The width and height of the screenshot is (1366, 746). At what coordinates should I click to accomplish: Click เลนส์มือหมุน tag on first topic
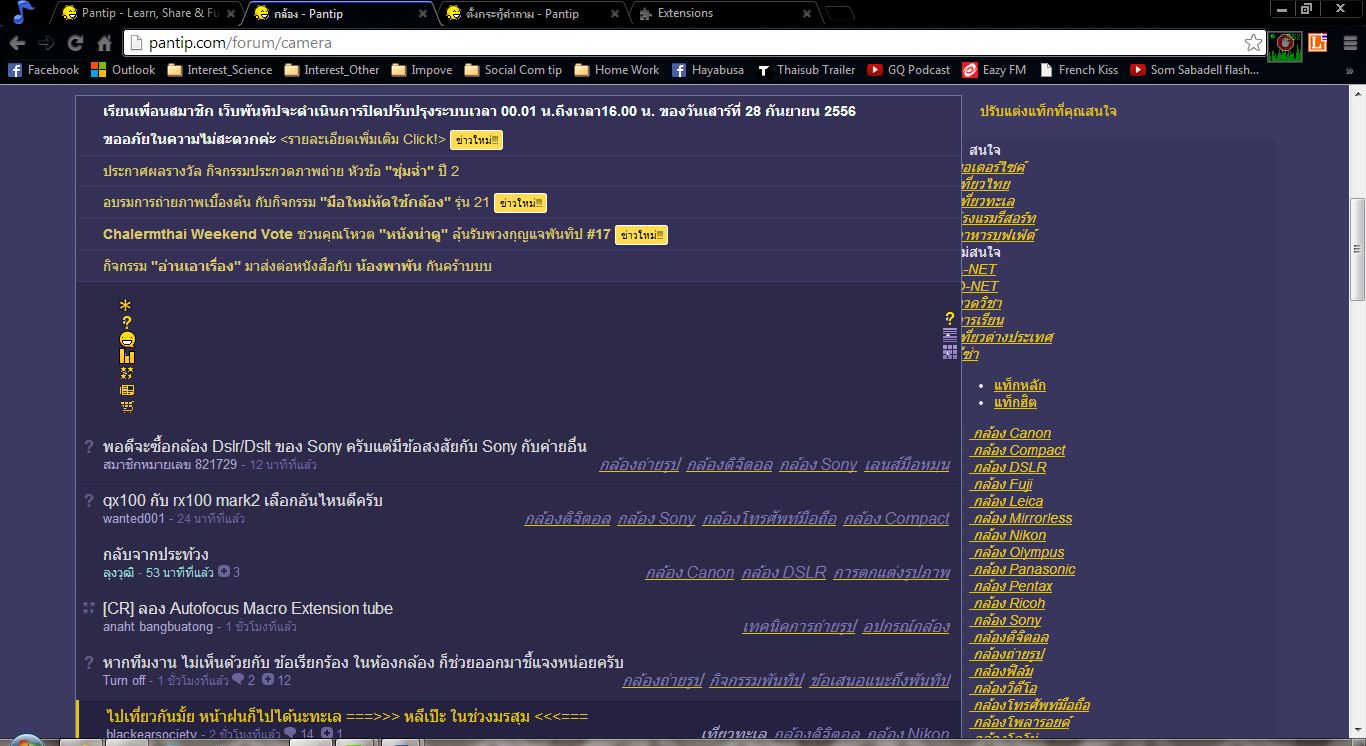[907, 464]
